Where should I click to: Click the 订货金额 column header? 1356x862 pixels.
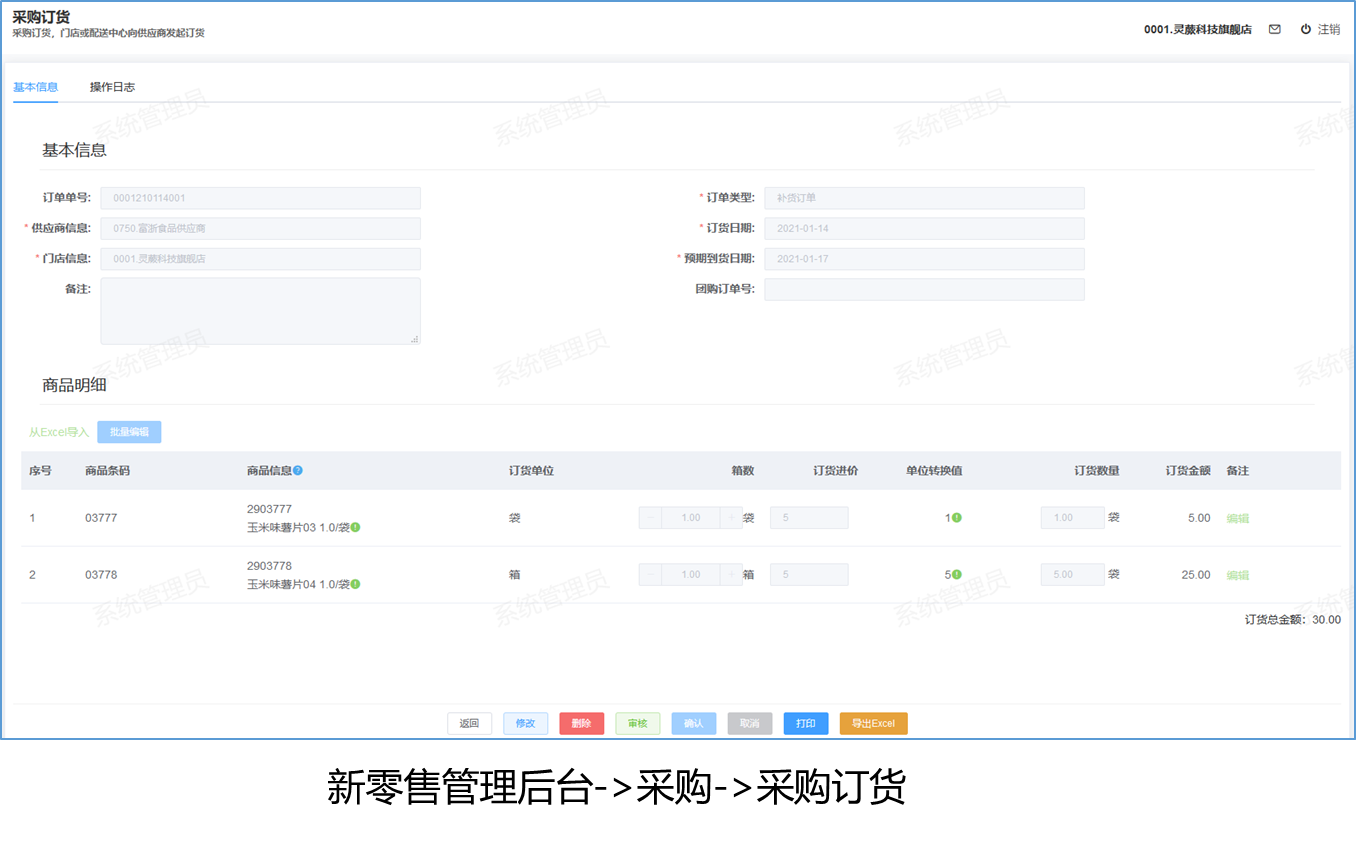(1188, 471)
